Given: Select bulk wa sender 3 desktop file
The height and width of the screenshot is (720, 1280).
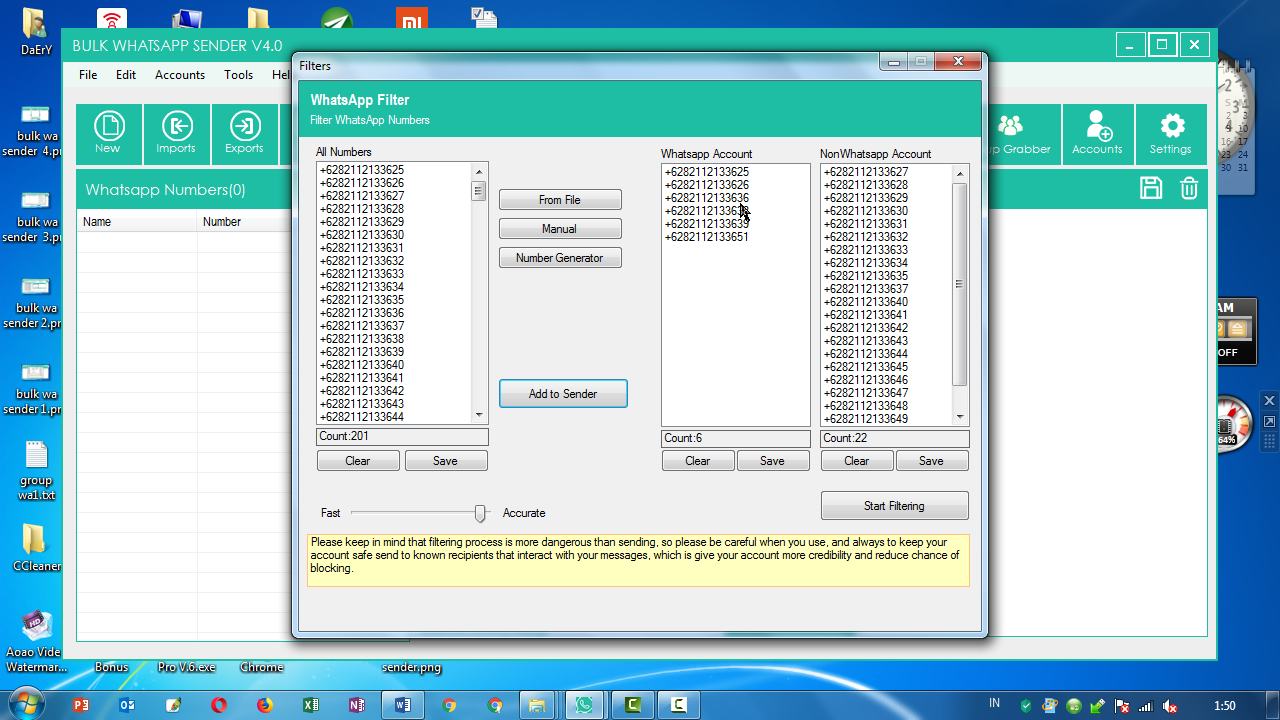Looking at the screenshot, I should 35,216.
